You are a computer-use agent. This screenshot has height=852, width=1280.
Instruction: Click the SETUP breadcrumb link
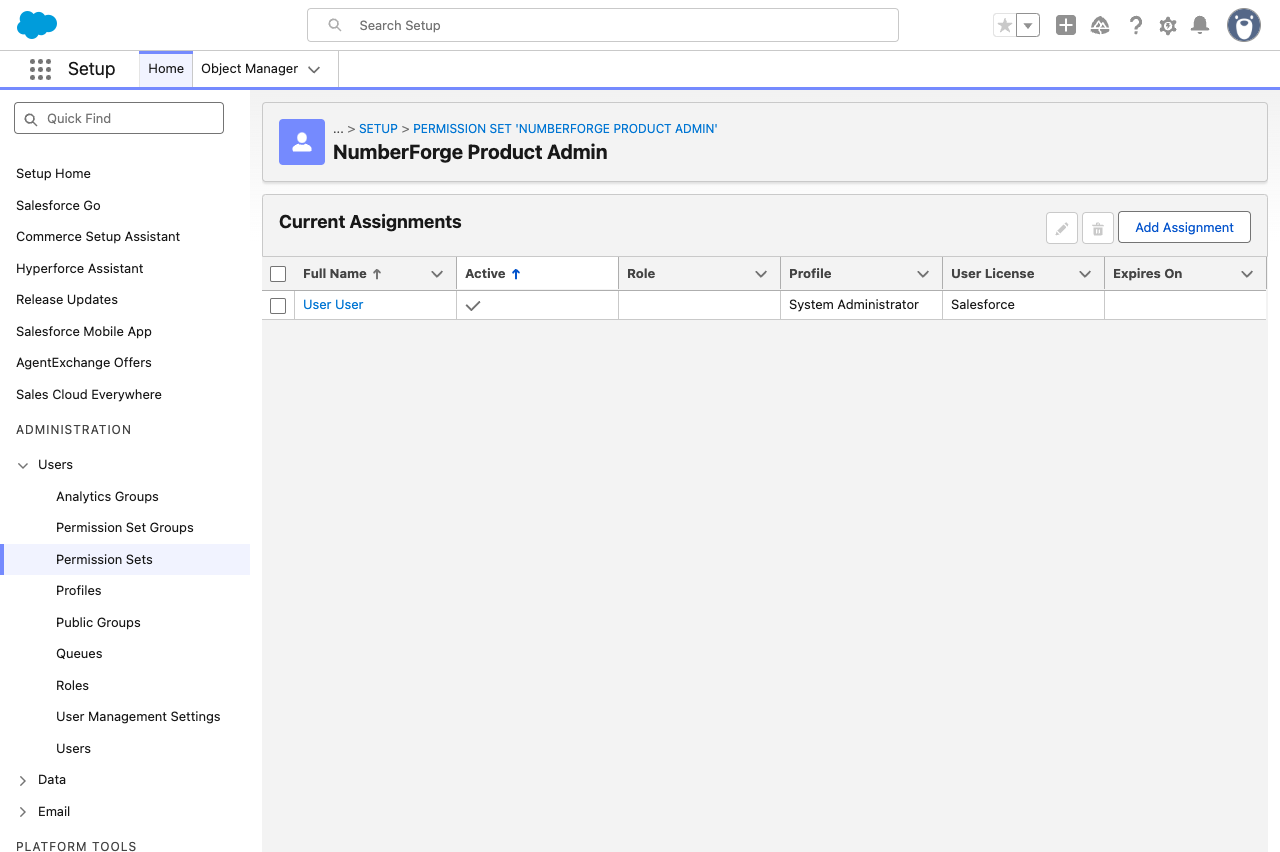click(x=378, y=129)
